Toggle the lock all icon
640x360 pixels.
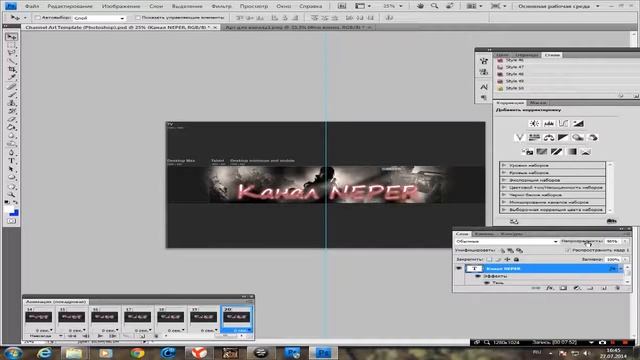click(516, 259)
